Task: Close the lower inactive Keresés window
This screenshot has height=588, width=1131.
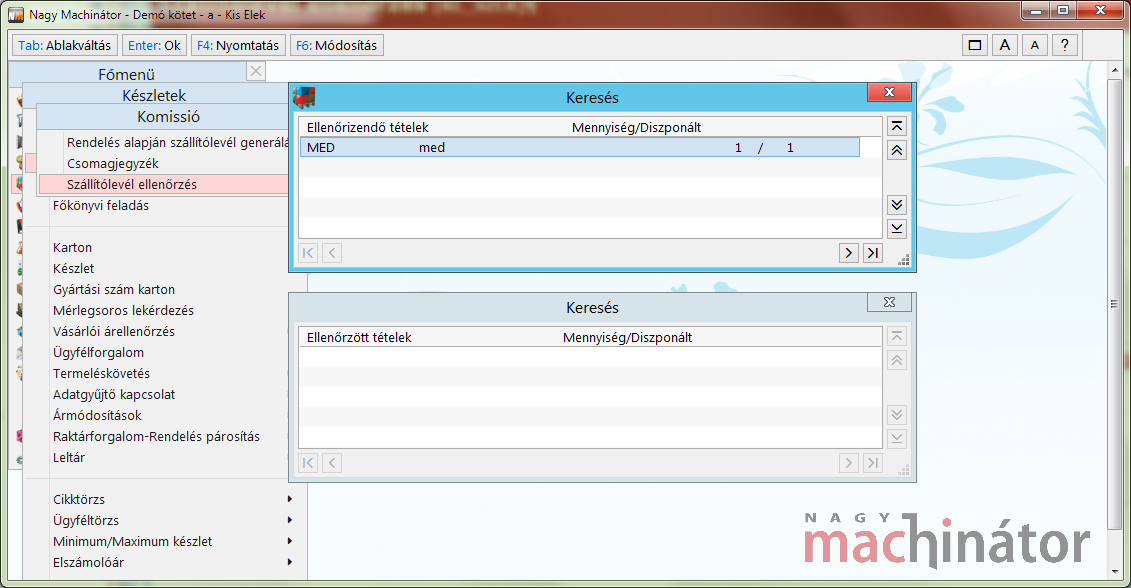Action: (x=889, y=302)
